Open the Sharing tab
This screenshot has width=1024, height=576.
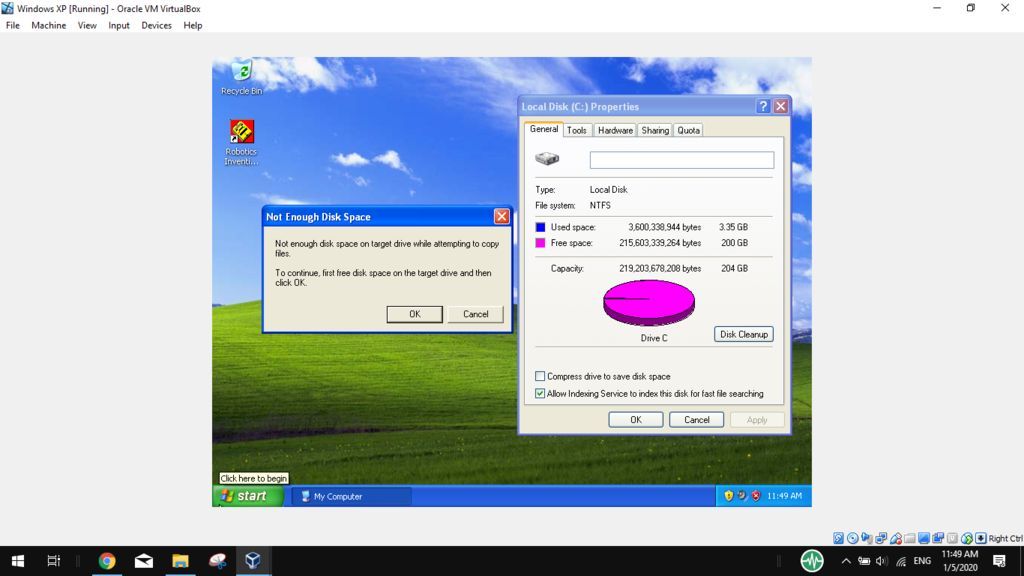coord(655,131)
